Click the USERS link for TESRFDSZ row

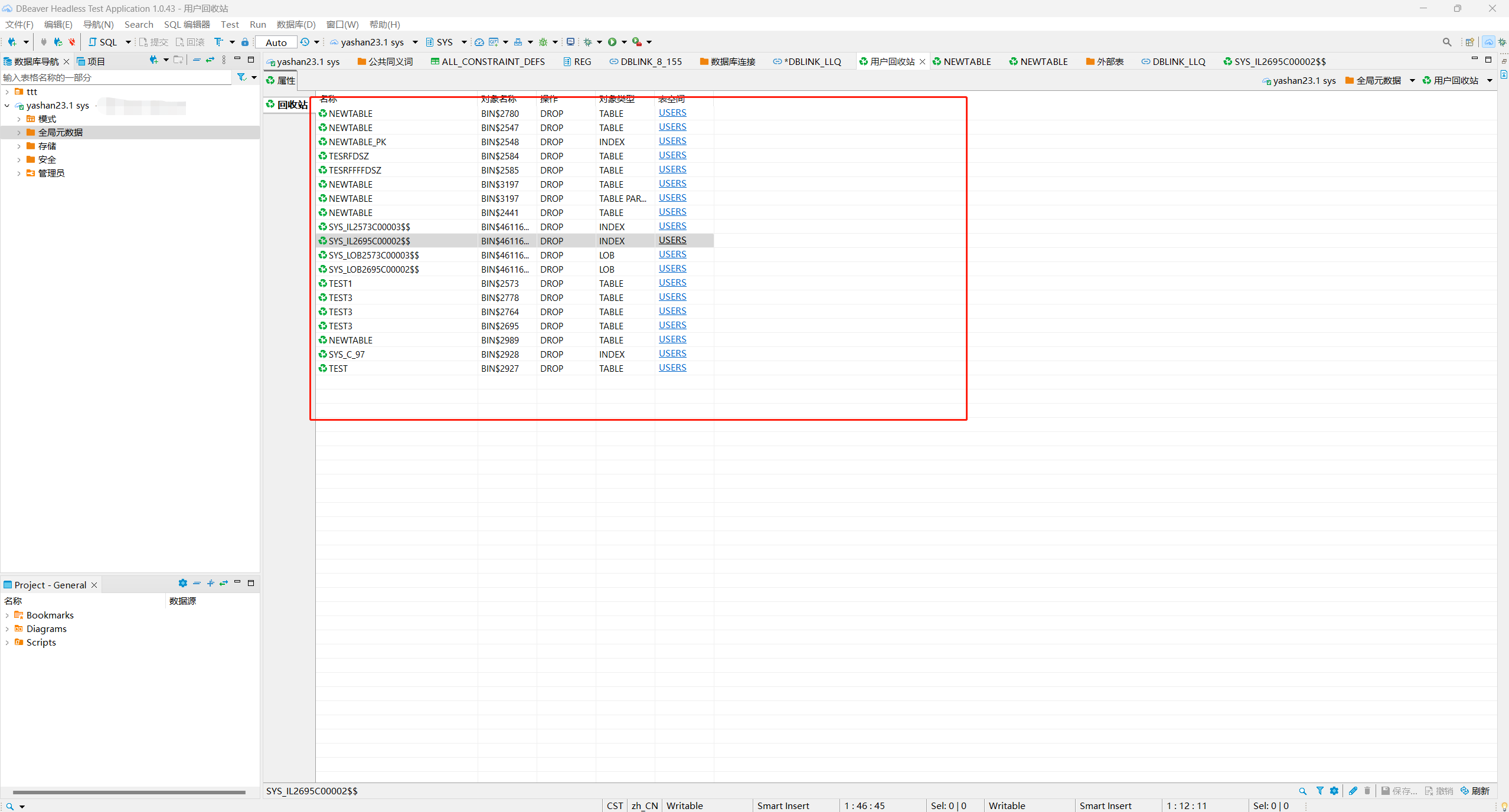[x=672, y=155]
